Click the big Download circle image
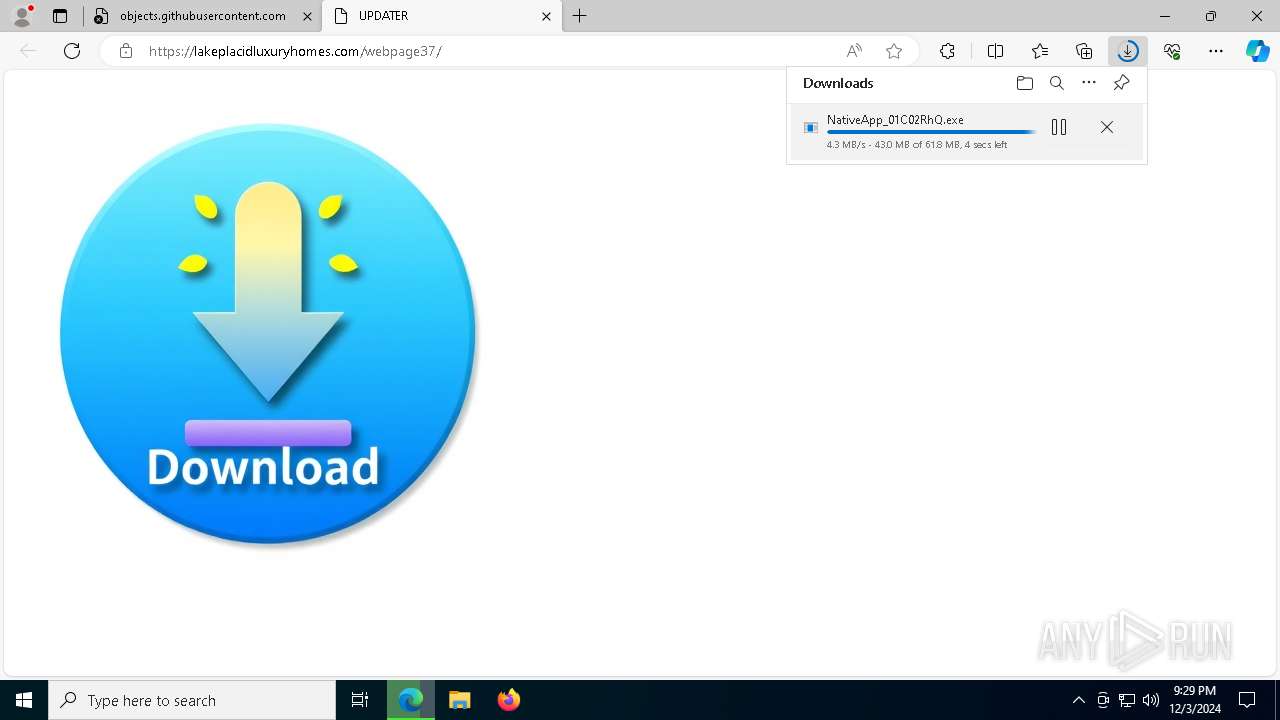Viewport: 1280px width, 720px height. (268, 334)
